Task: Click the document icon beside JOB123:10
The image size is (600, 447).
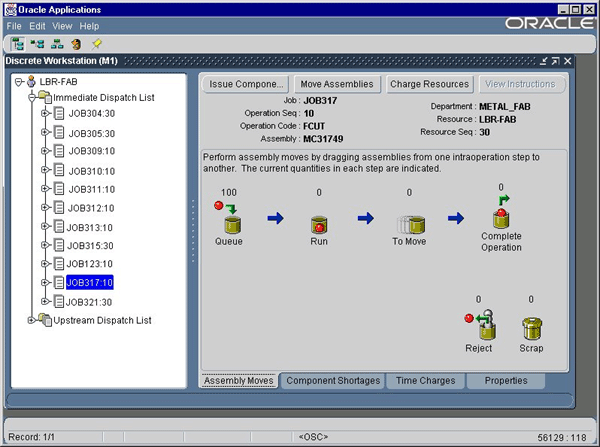Action: coord(59,263)
